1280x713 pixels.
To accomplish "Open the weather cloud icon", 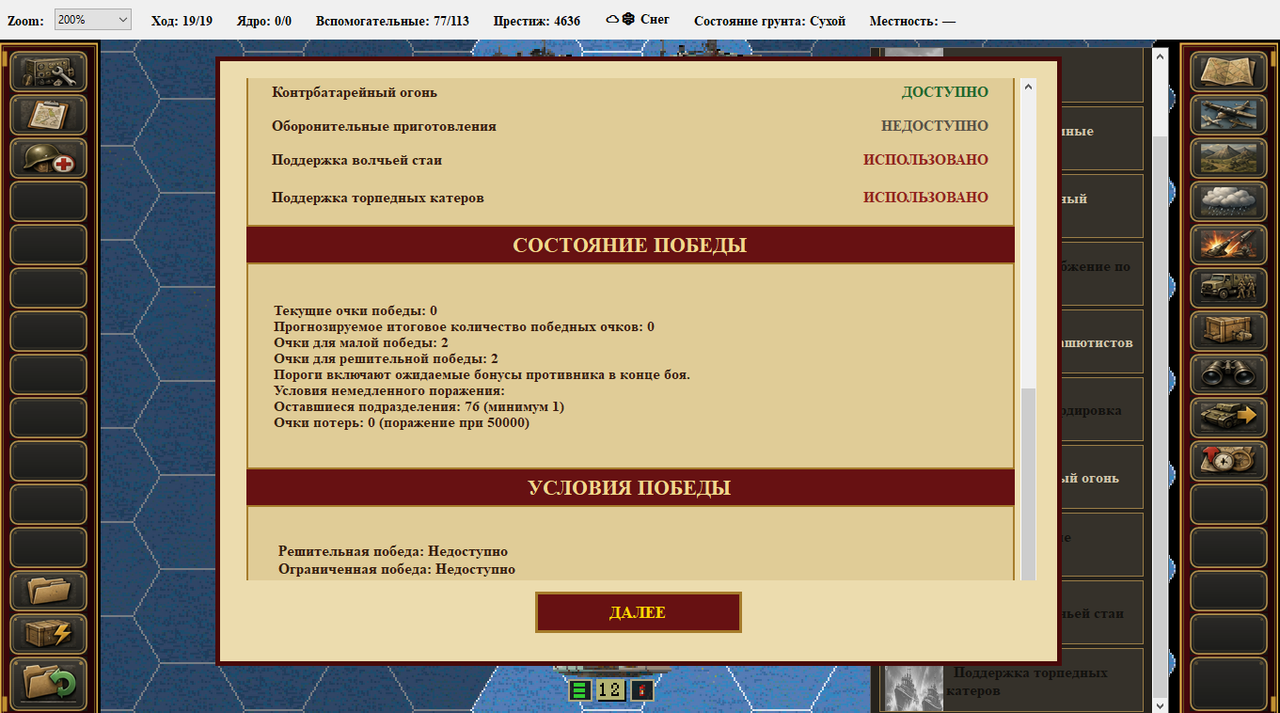I will (1230, 201).
